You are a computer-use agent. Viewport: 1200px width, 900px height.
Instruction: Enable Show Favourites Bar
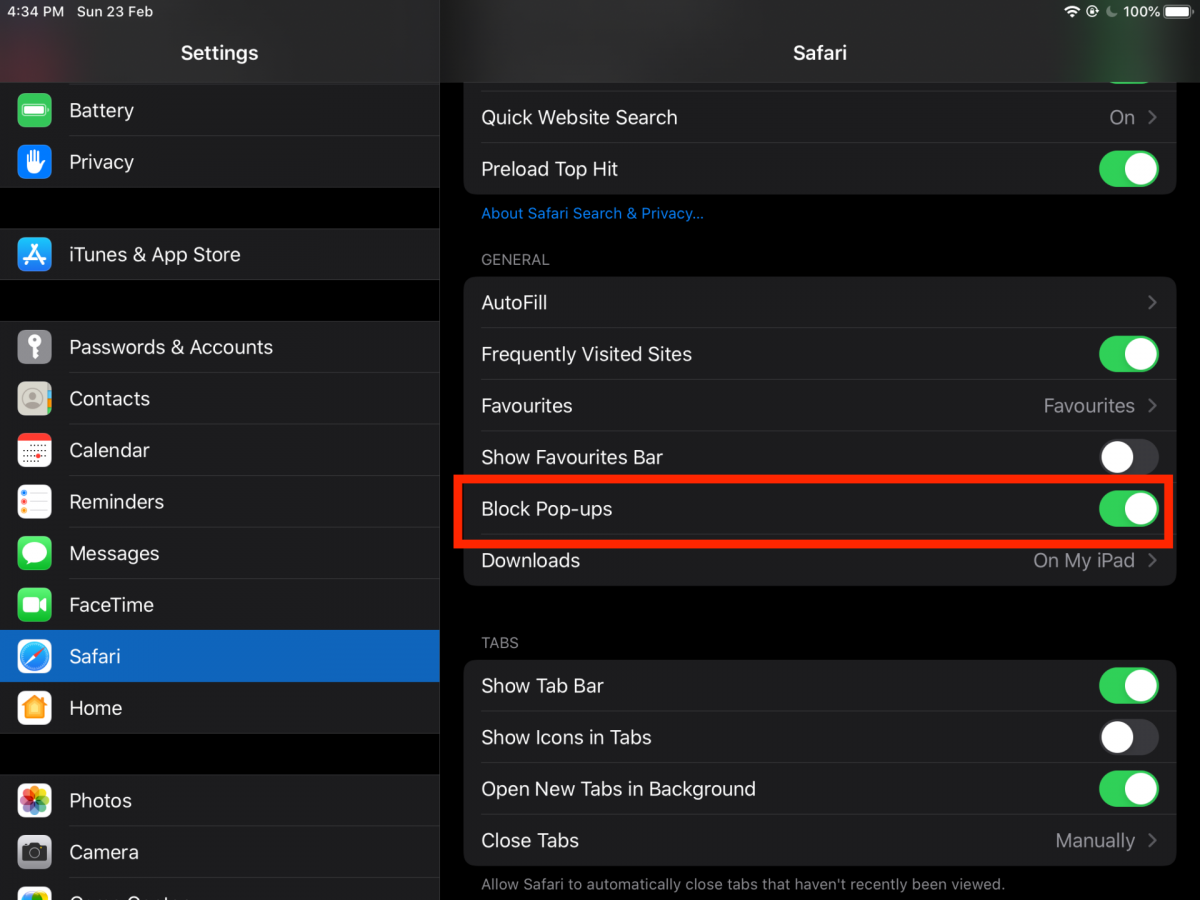(1129, 457)
